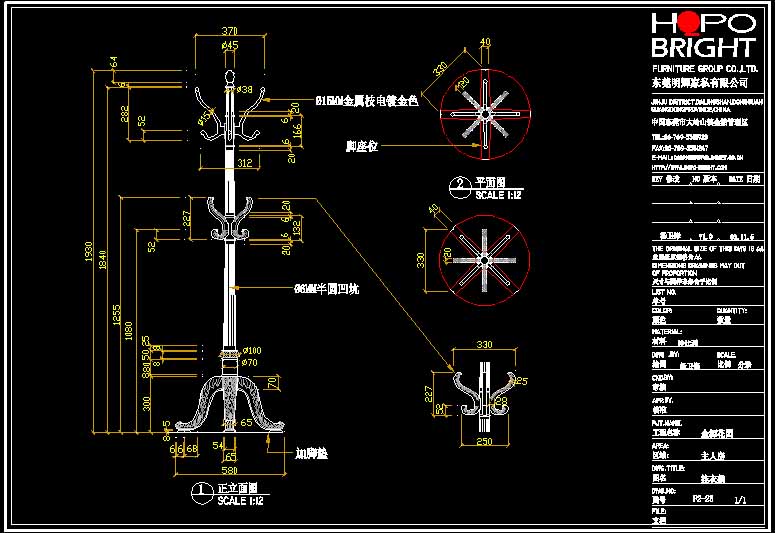Screen dimensions: 775x533
Task: Click the HOPO BRIGHT logo
Action: point(704,35)
